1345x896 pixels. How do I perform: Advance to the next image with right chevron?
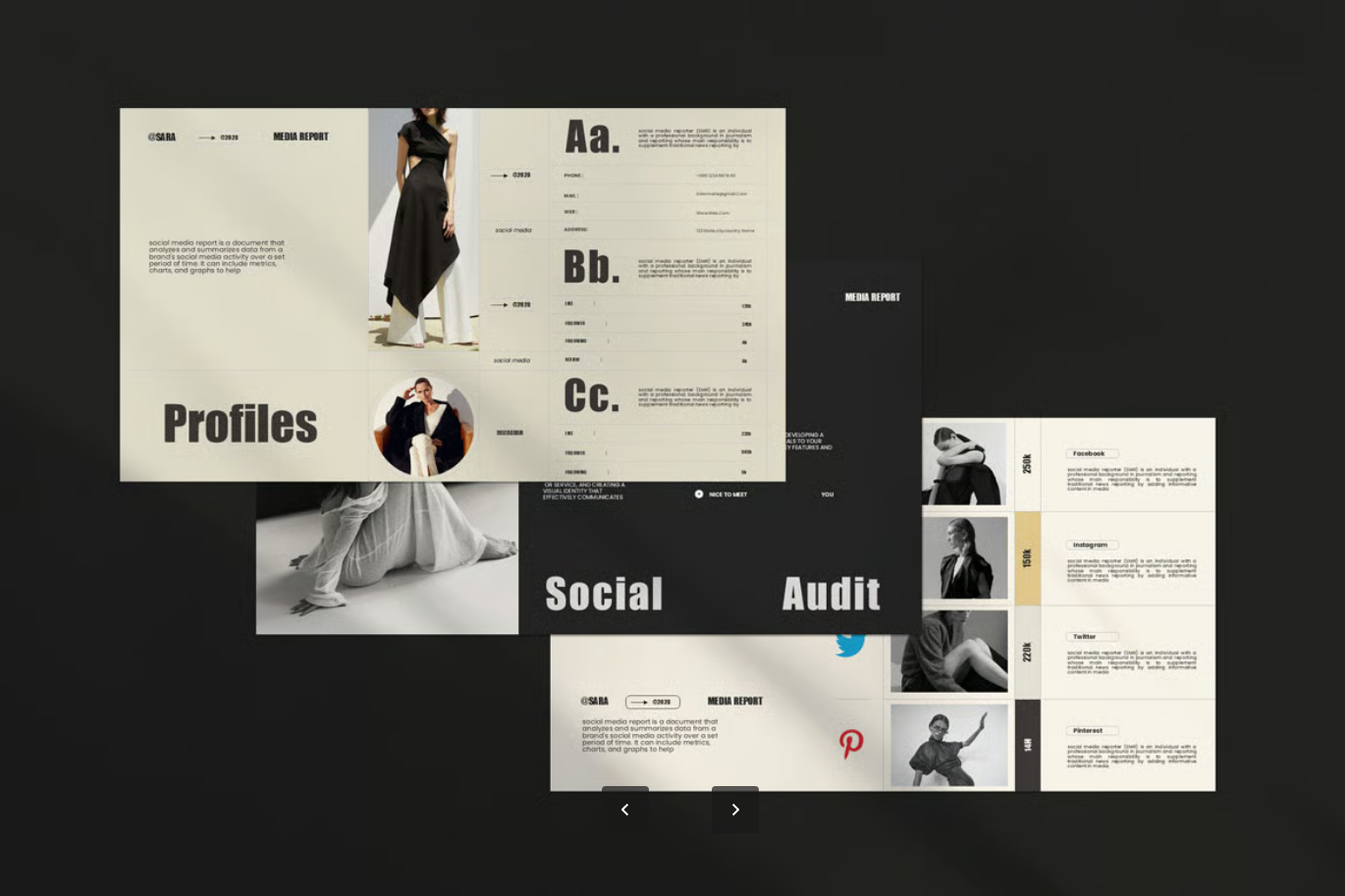[735, 810]
